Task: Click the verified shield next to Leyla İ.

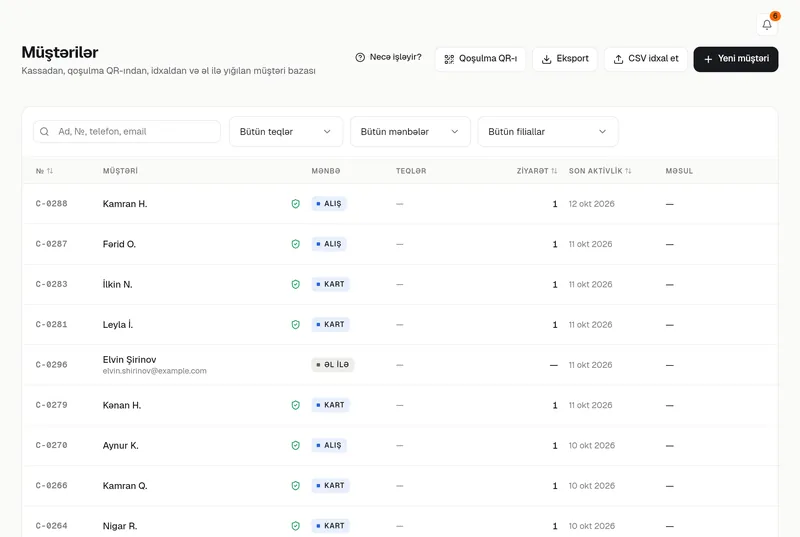Action: [295, 325]
